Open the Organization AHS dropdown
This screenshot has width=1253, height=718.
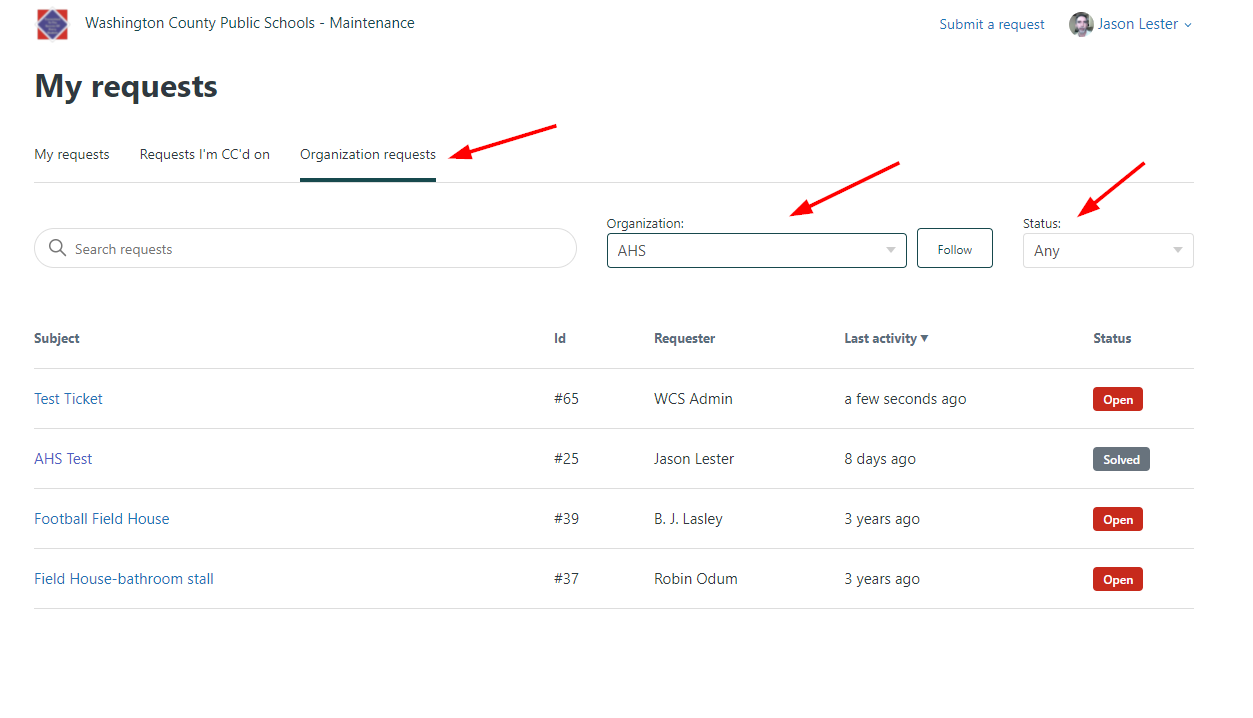pos(756,250)
